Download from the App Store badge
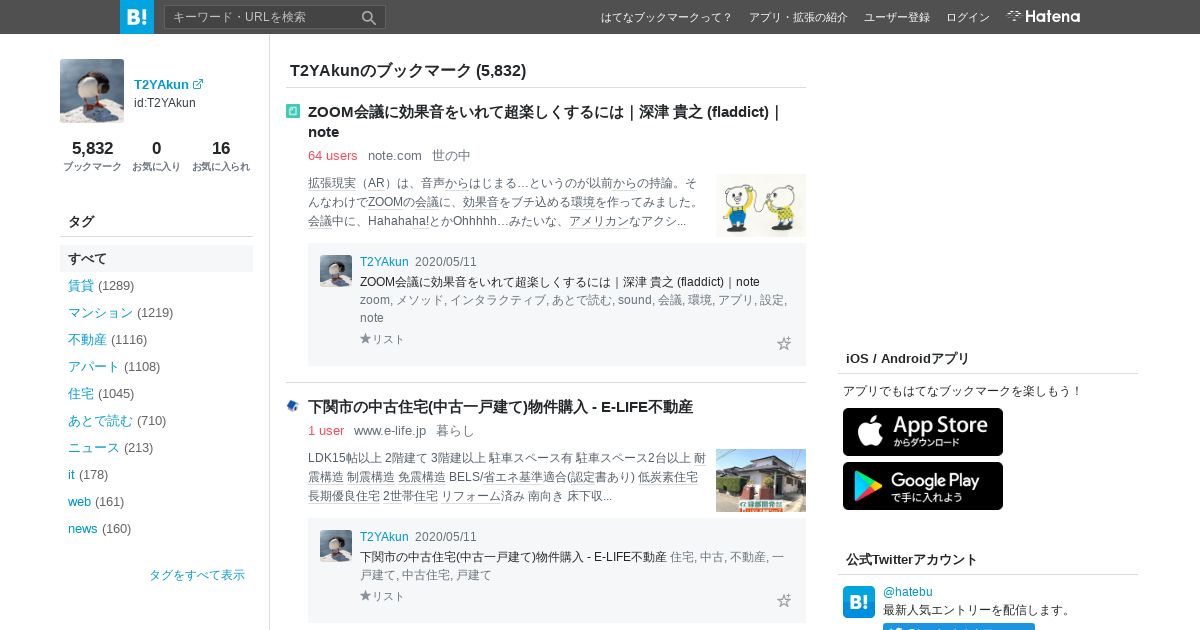 tap(923, 432)
